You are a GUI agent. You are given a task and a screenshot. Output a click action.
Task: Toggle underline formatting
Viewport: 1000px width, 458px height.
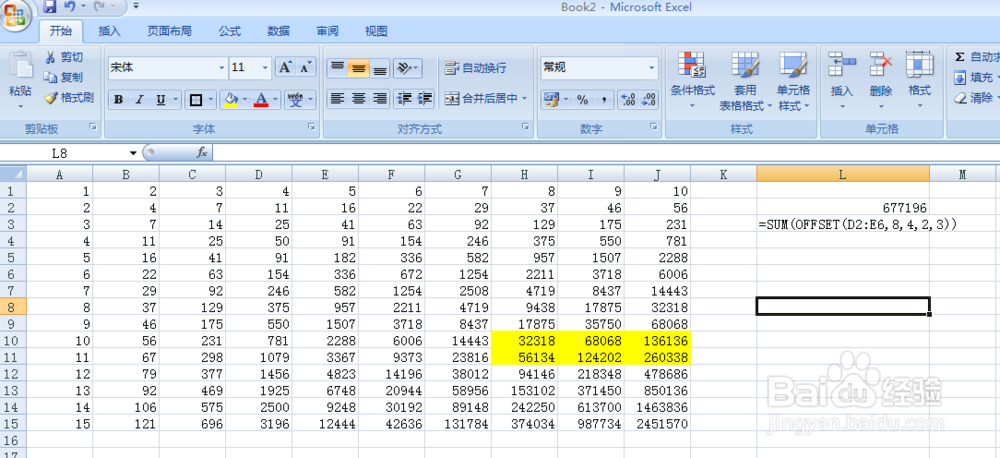coord(160,100)
